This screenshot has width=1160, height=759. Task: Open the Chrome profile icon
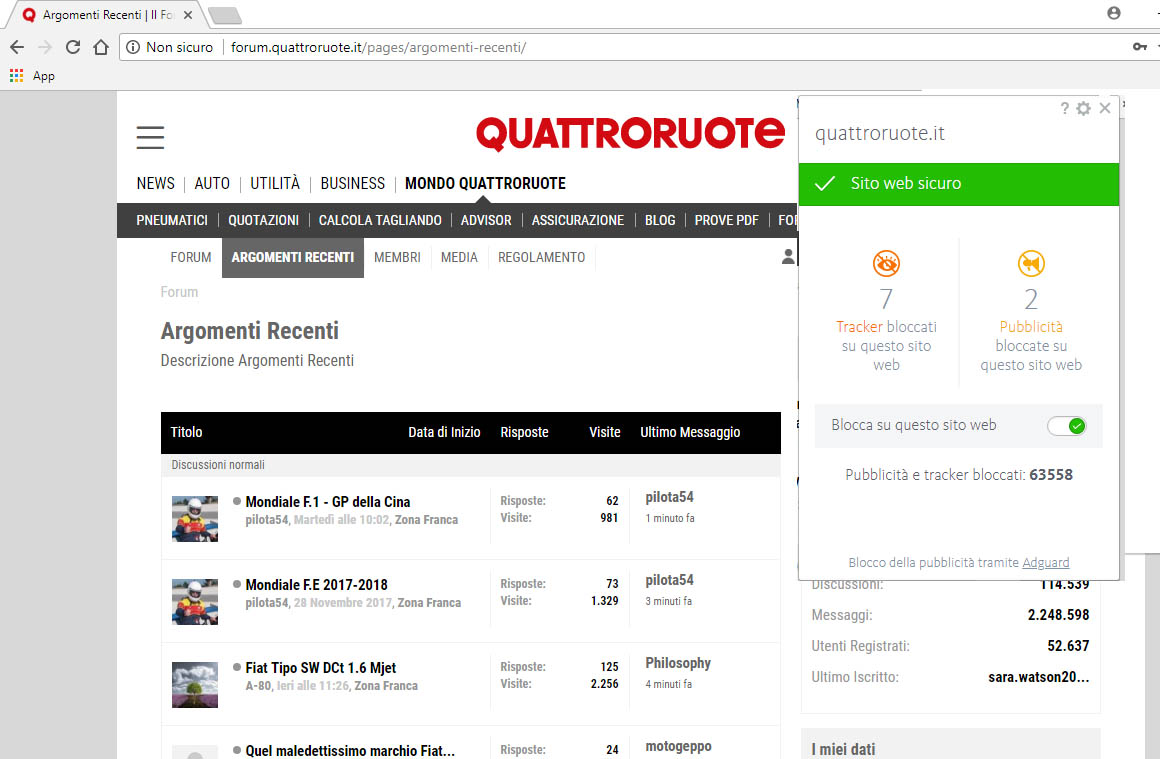click(1113, 13)
